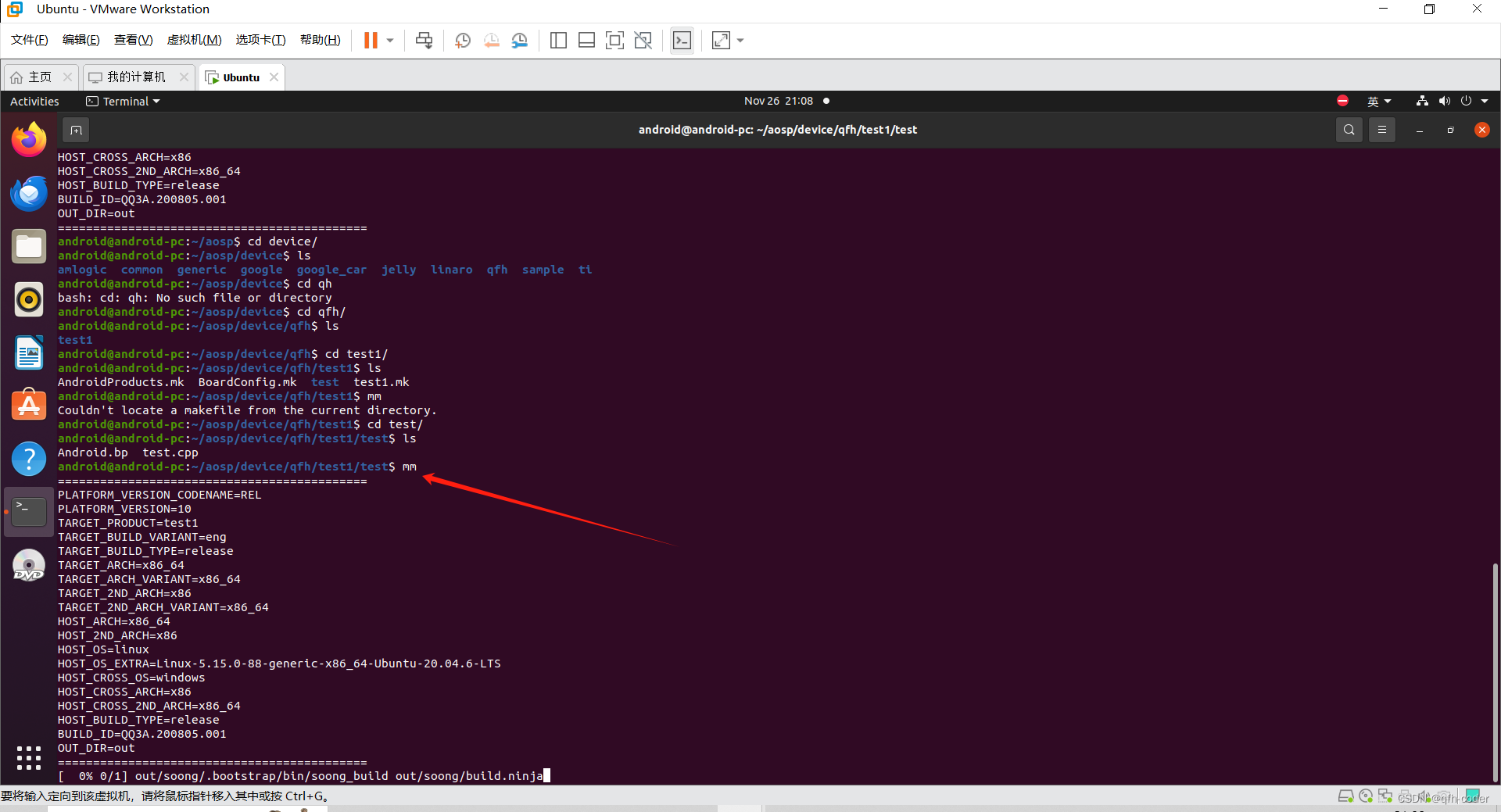
Task: Open the 文件(F) menu
Action: coord(30,40)
